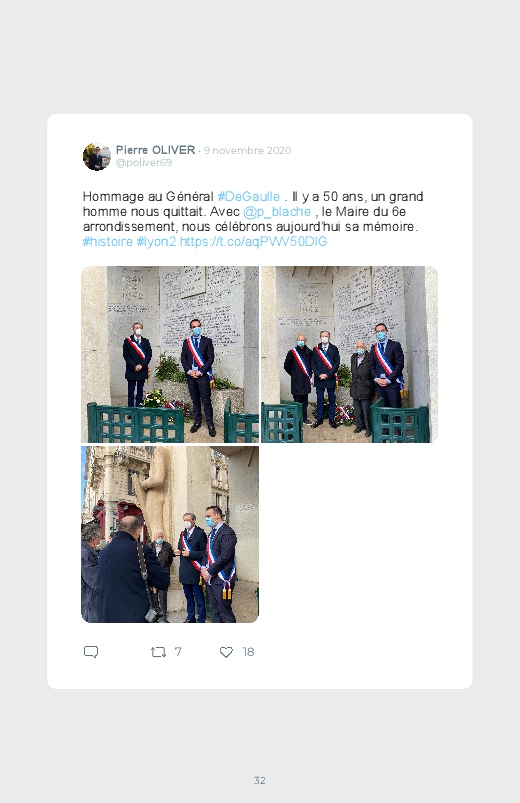This screenshot has height=803, width=520.
Task: Click the heart like icon
Action: point(226,652)
